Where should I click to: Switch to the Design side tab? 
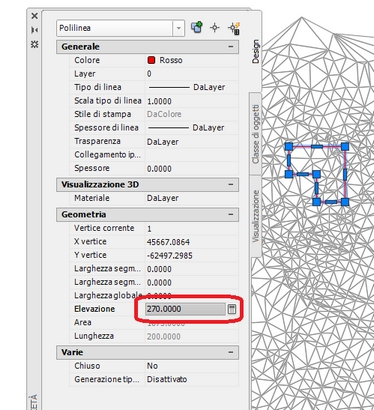255,52
